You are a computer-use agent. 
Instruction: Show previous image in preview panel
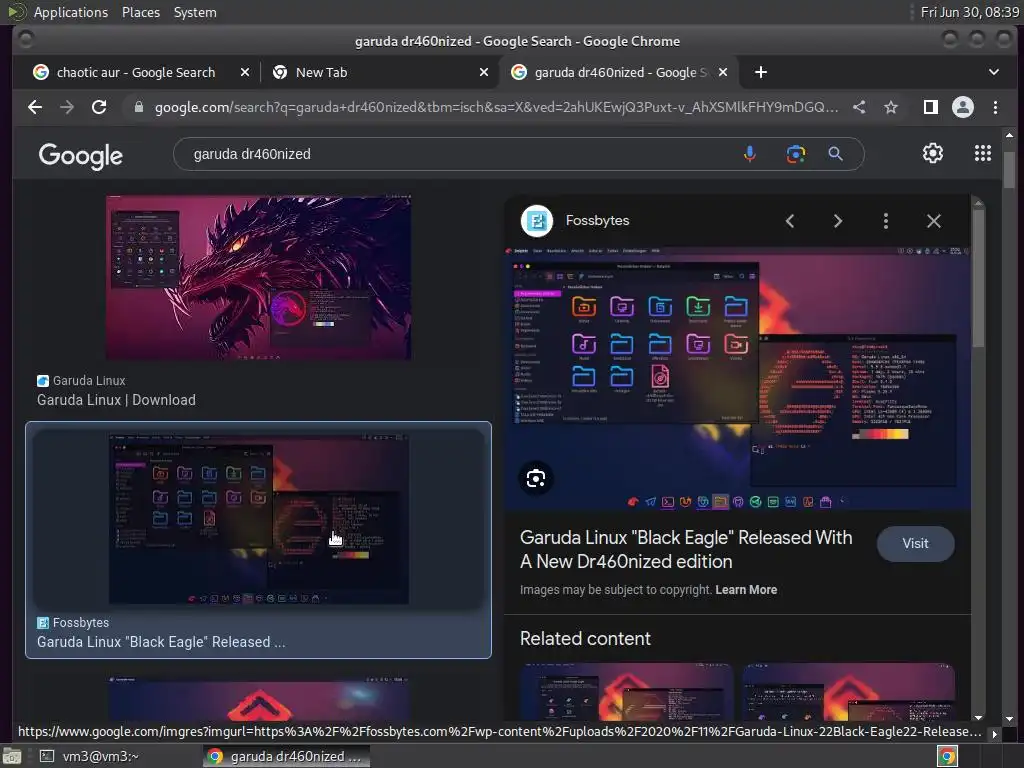(790, 221)
